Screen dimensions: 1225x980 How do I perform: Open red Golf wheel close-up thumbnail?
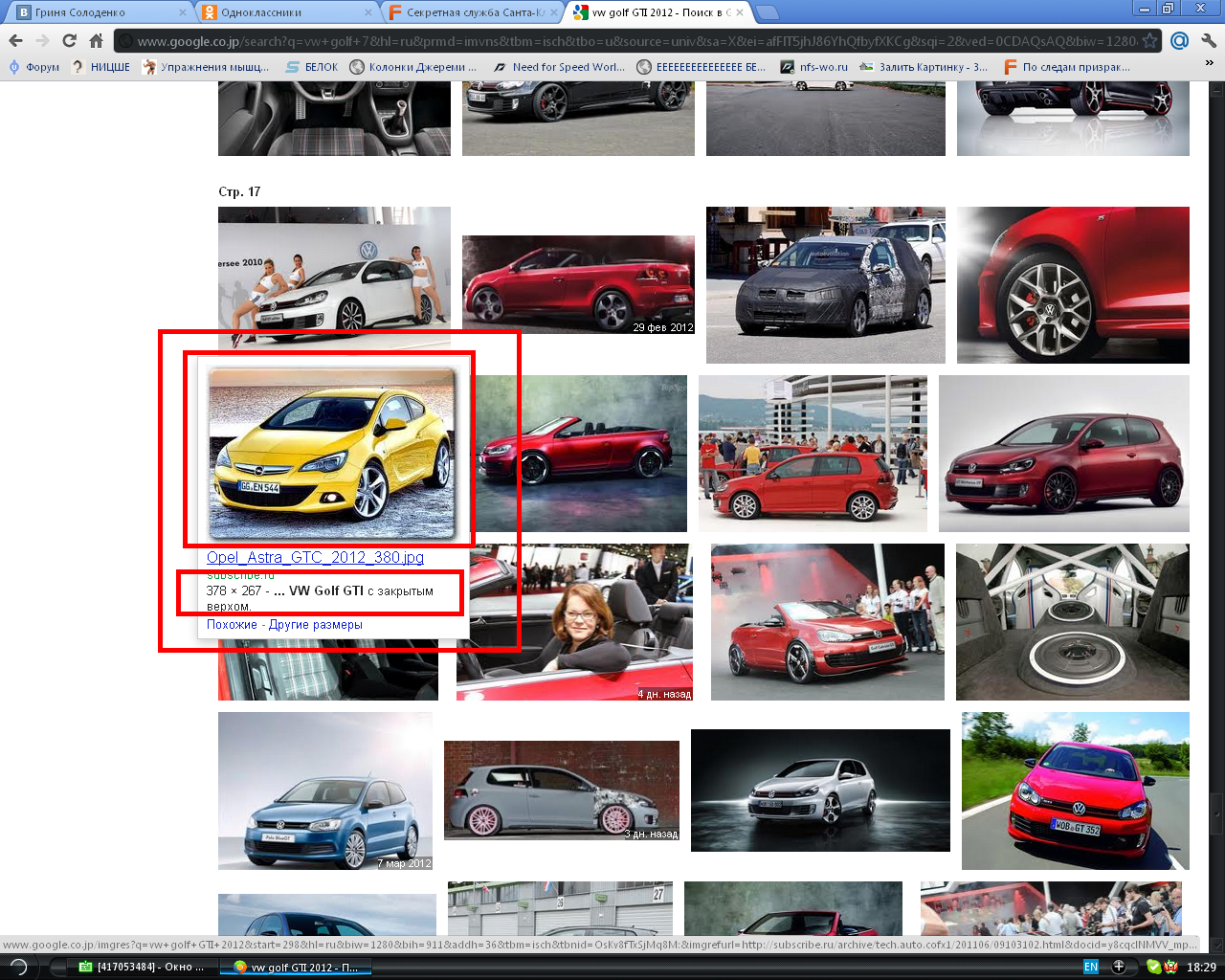click(1073, 285)
